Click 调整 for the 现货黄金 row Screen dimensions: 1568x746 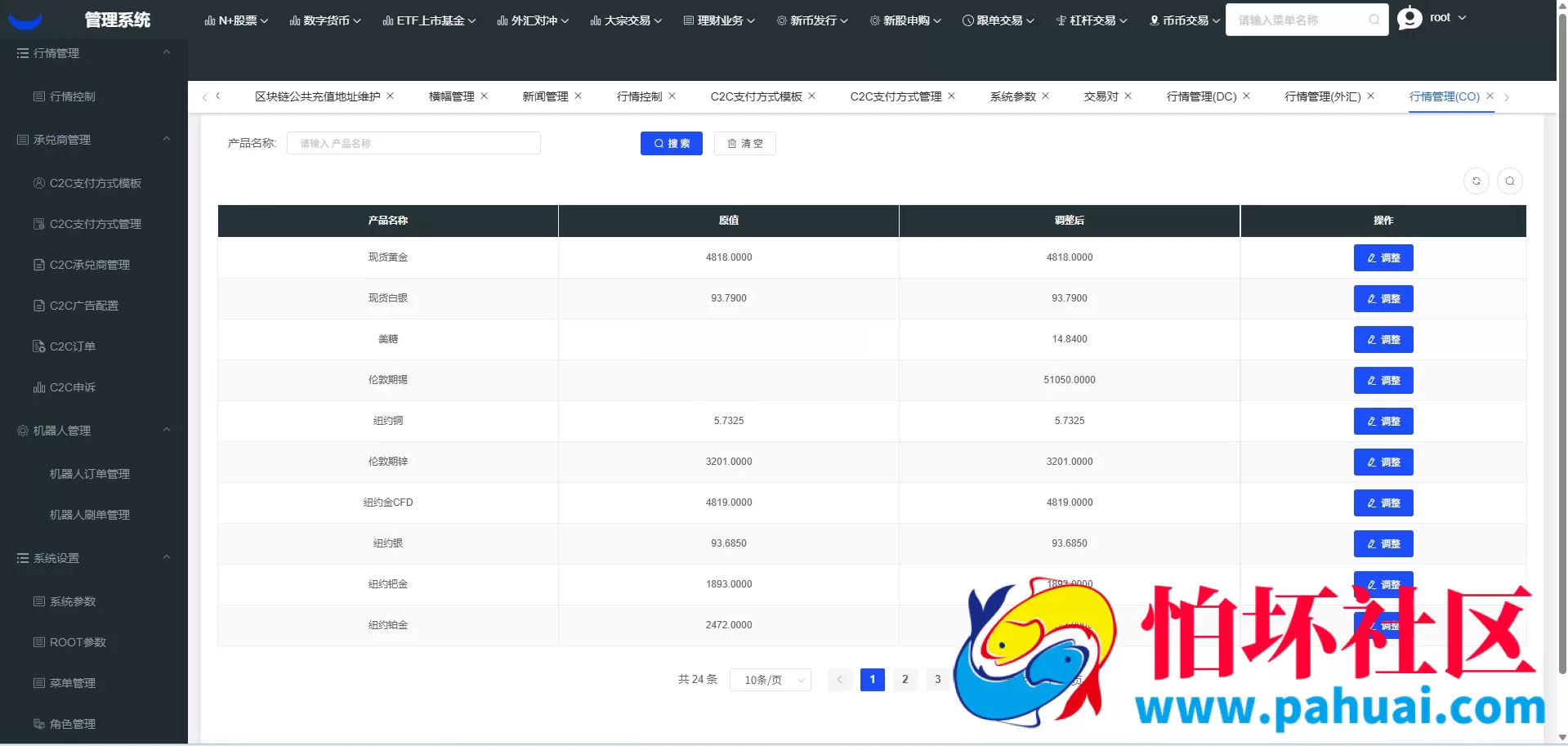[1383, 257]
